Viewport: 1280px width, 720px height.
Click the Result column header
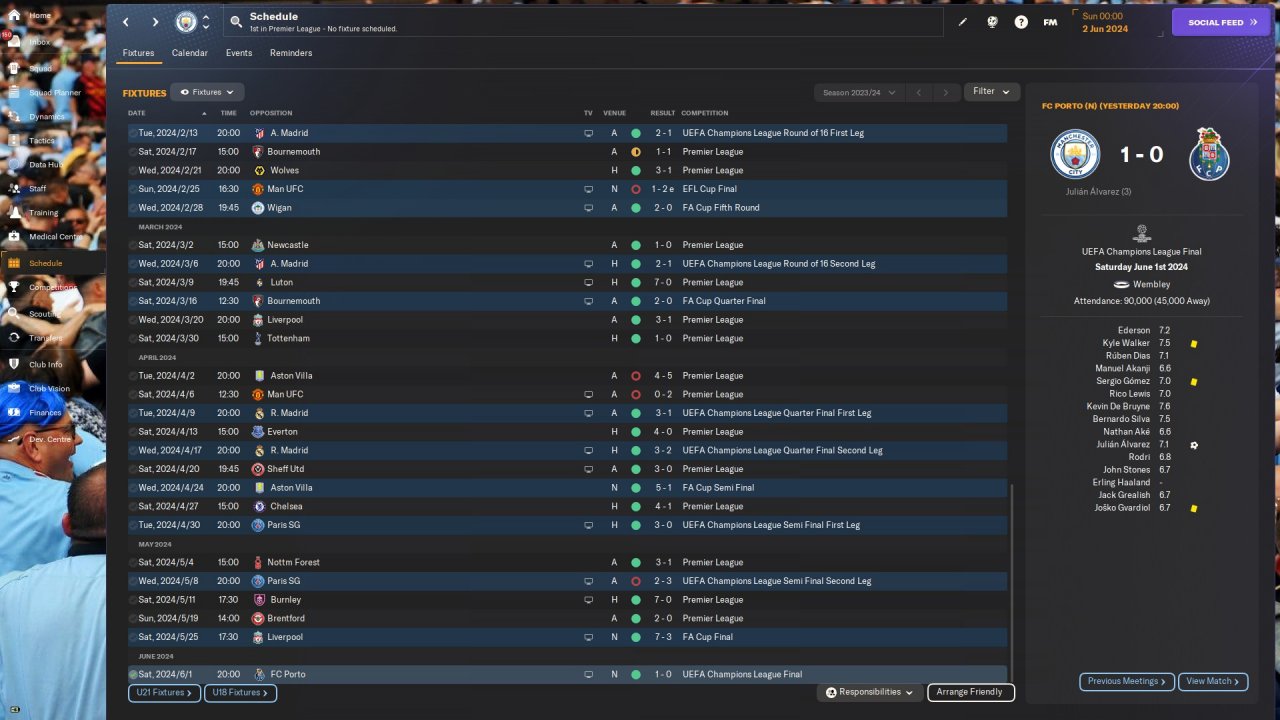coord(662,113)
